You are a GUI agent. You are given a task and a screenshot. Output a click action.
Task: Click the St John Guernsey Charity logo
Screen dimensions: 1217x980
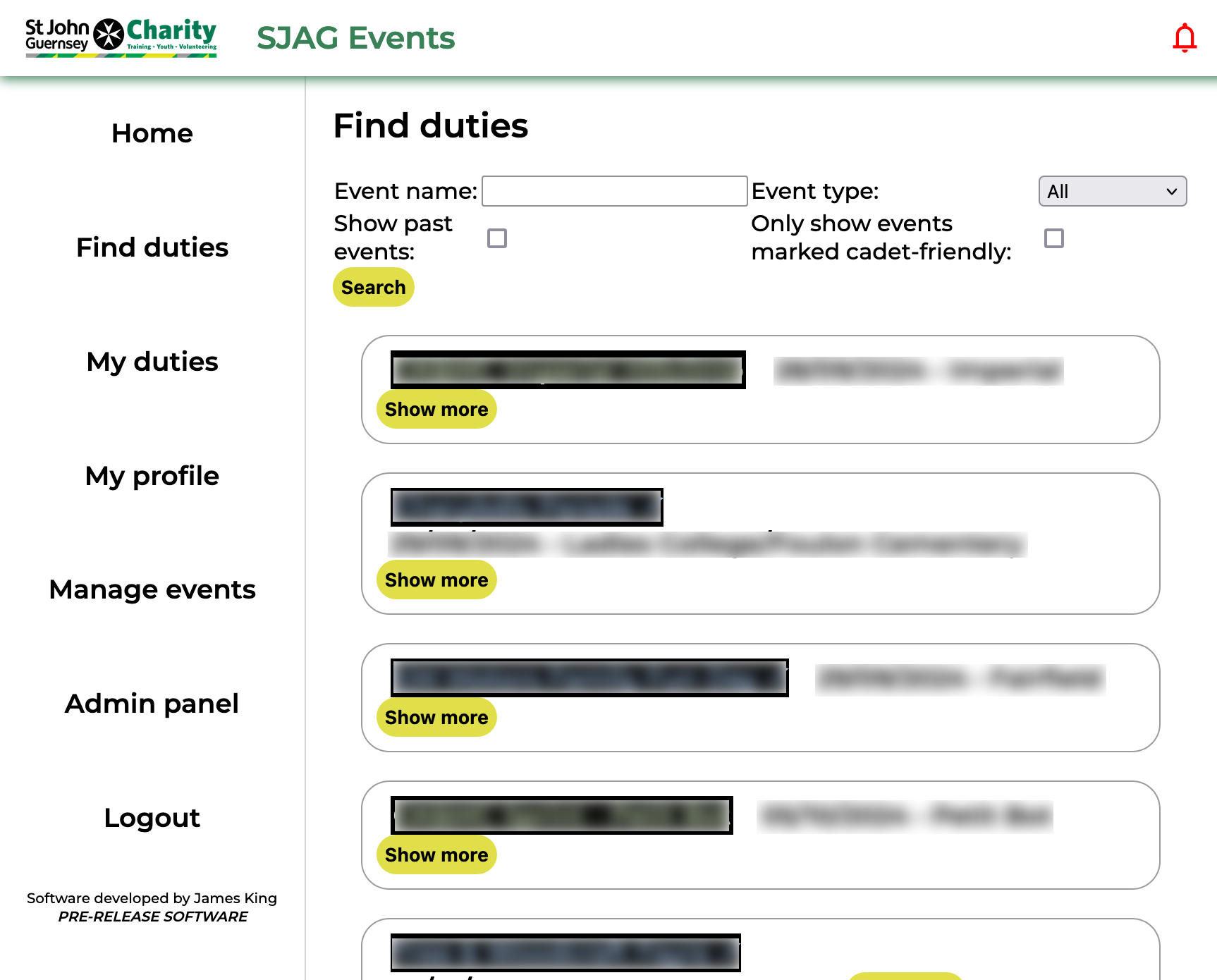click(121, 37)
